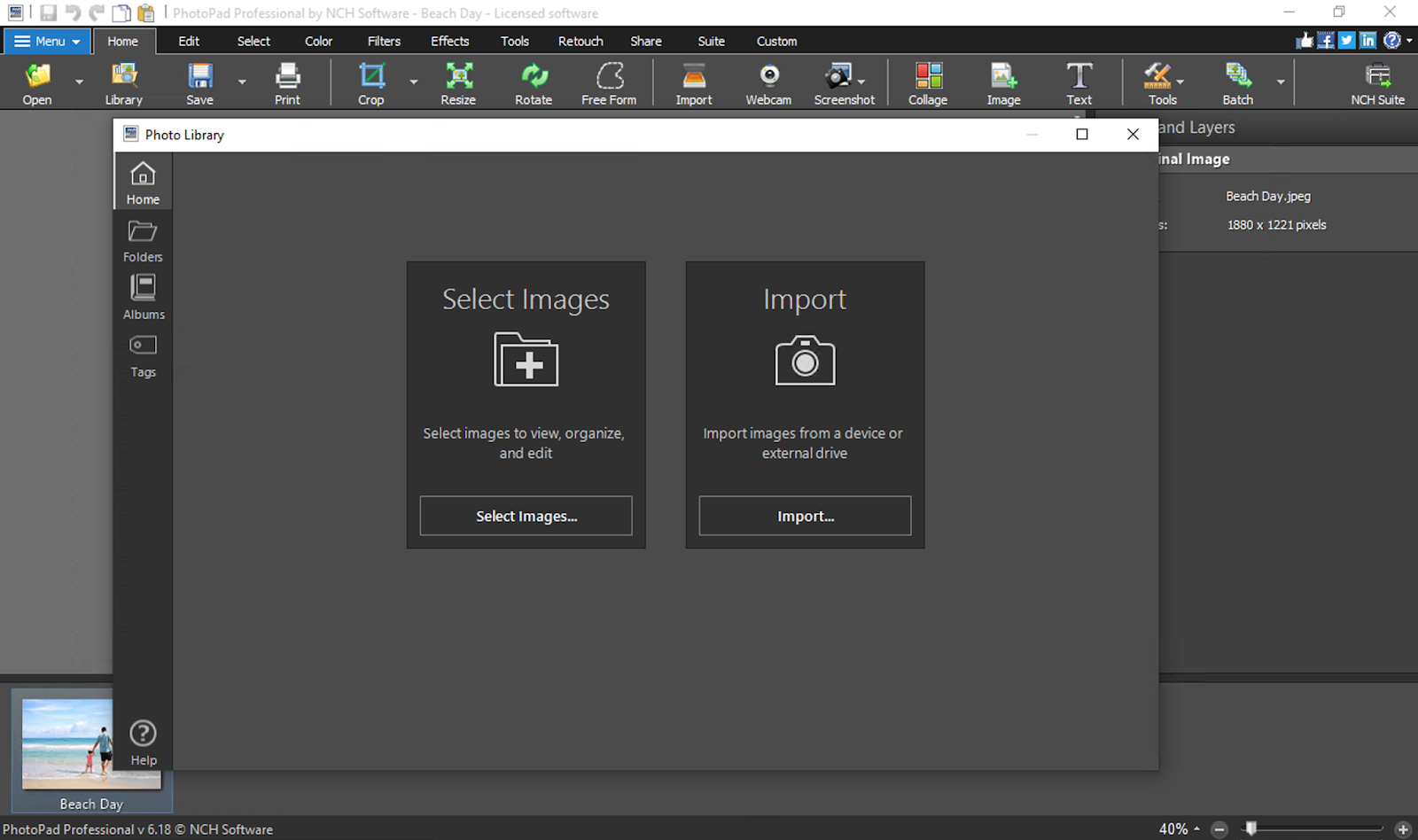Expand the Tools dropdown arrow
Viewport: 1418px width, 840px height.
pyautogui.click(x=1180, y=82)
